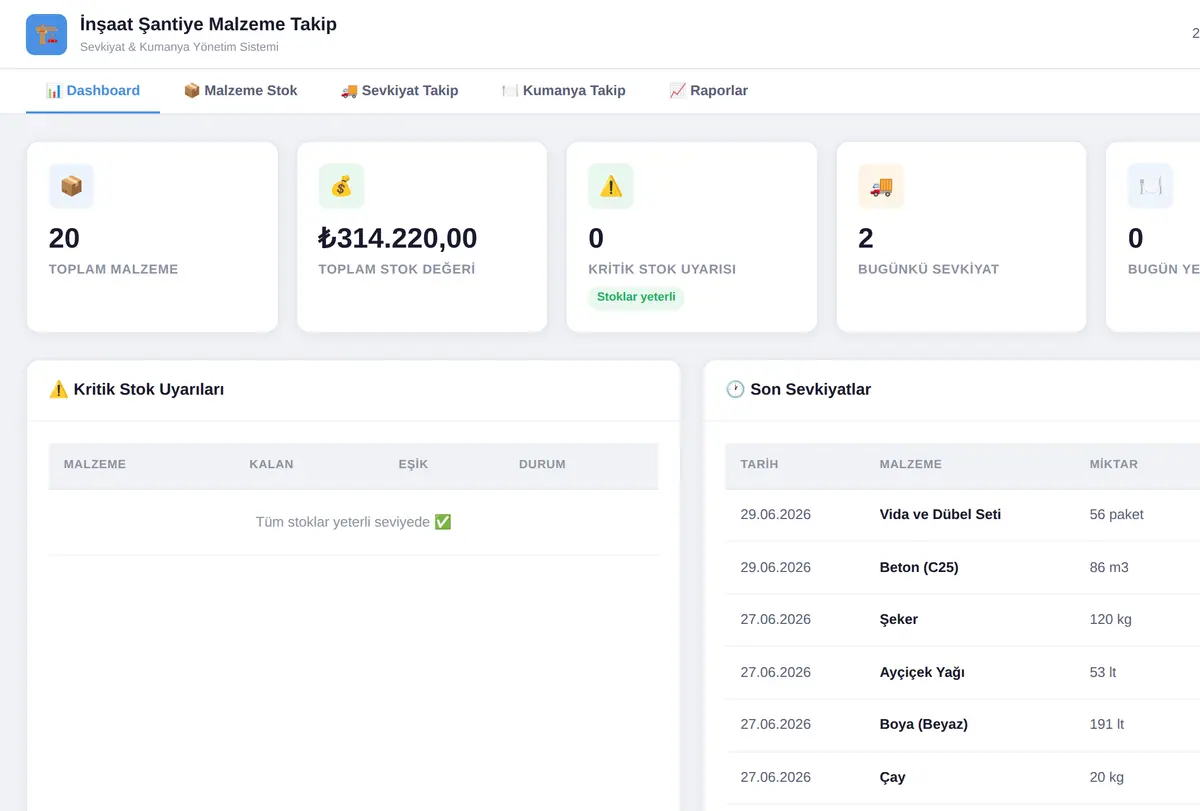The image size is (1200, 811).
Task: Open the Dashboard tab
Action: 93,91
